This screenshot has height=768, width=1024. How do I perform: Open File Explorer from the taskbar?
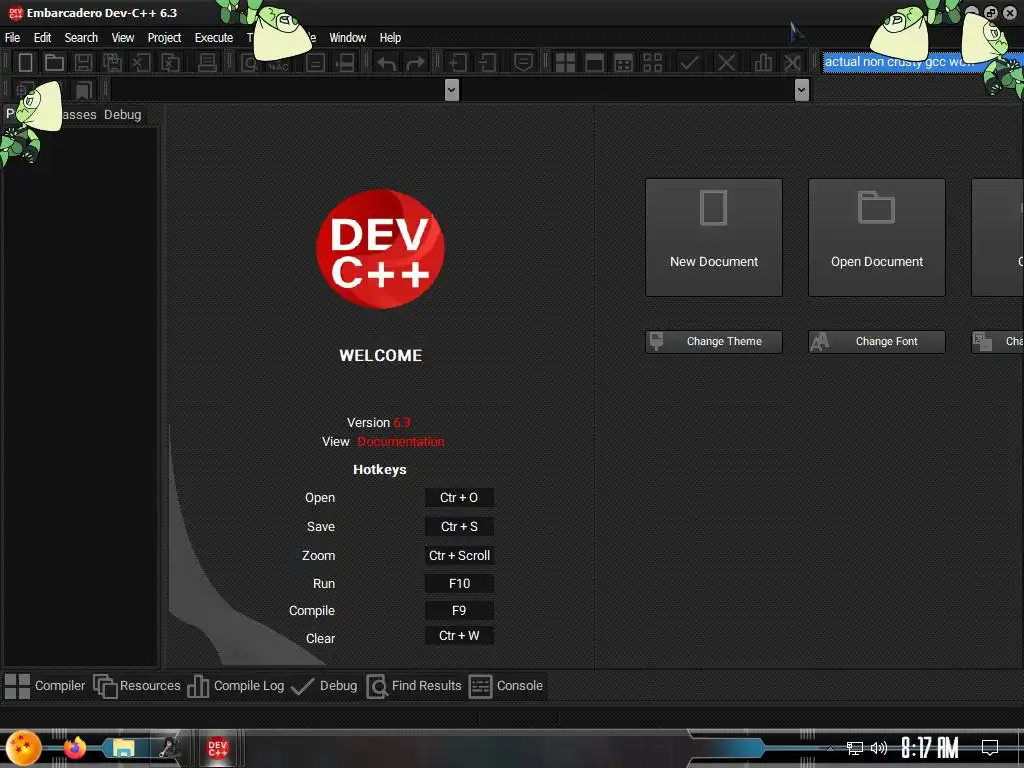(x=123, y=748)
